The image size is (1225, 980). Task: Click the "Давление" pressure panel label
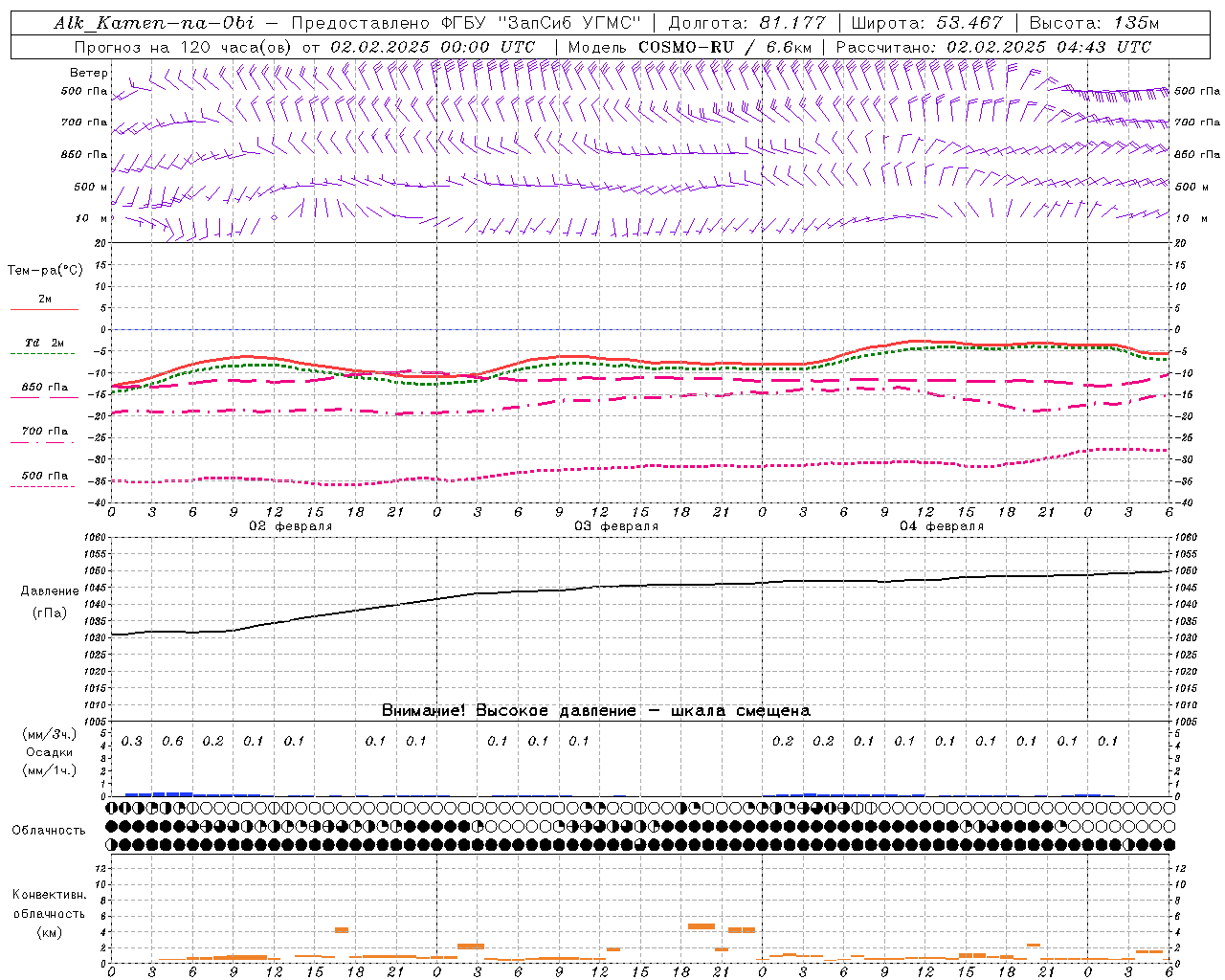[50, 591]
